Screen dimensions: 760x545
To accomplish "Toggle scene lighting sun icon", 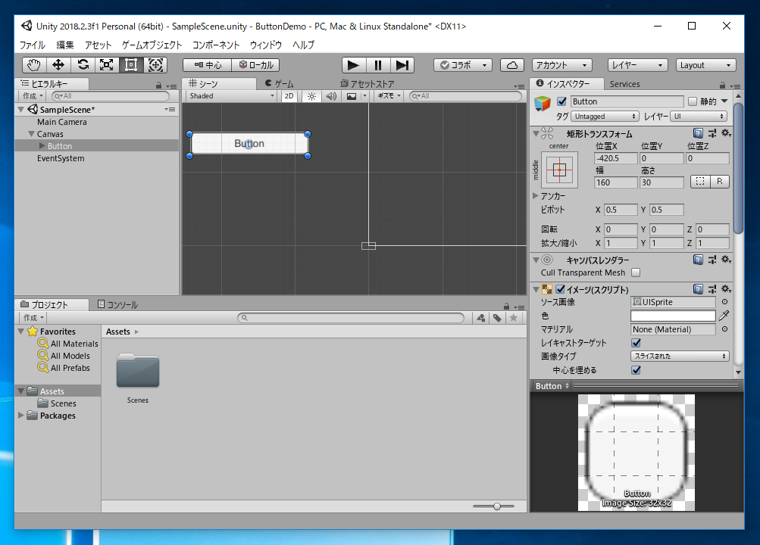I will (312, 96).
